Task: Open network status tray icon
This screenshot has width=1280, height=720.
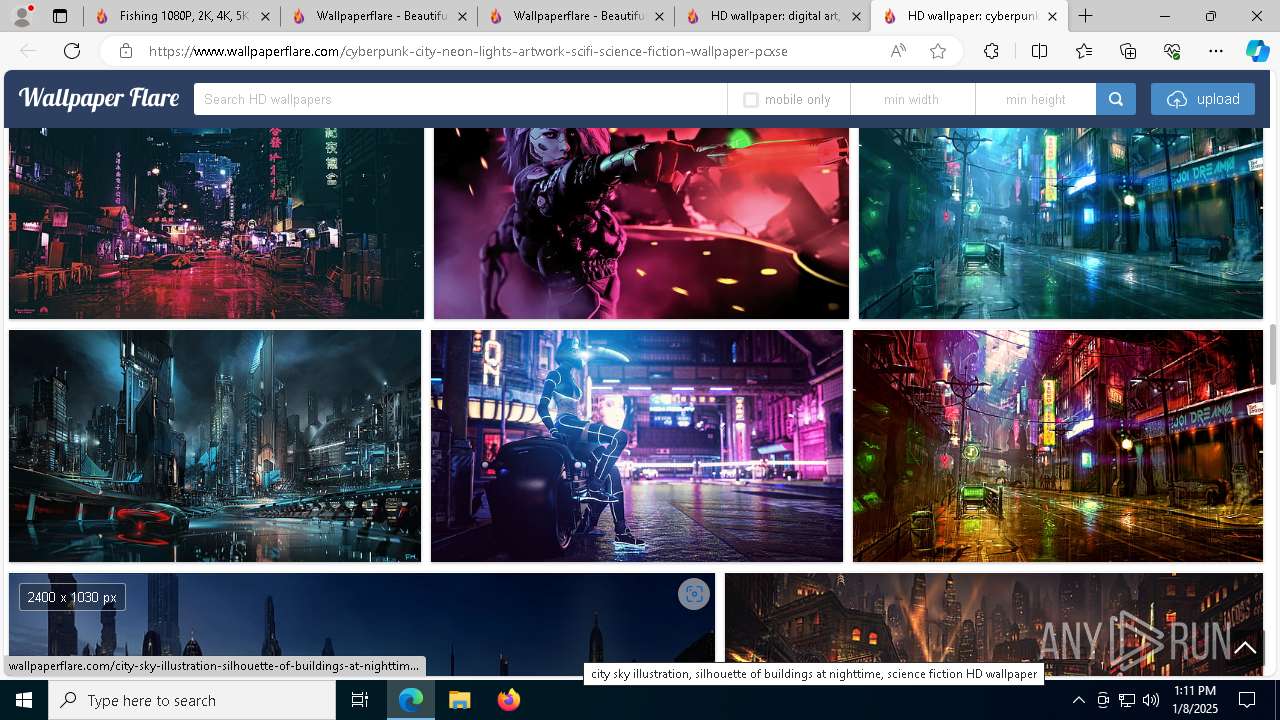Action: (x=1127, y=700)
